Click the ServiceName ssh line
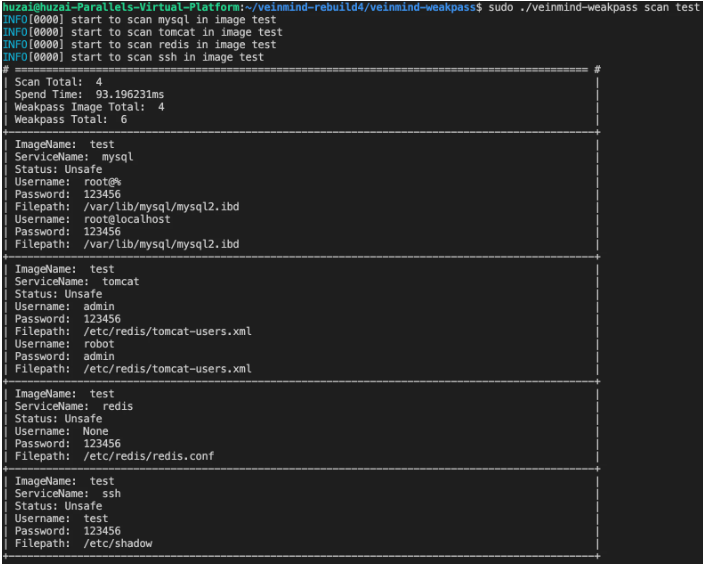 click(x=68, y=494)
